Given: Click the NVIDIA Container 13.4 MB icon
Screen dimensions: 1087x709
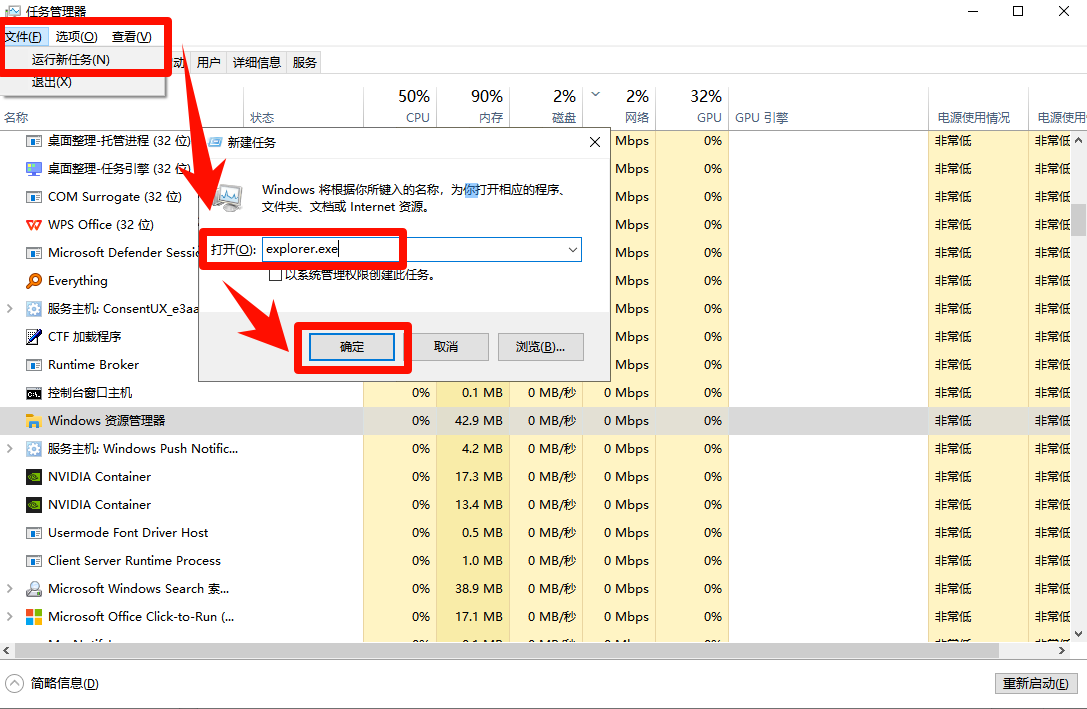Looking at the screenshot, I should 33,505.
